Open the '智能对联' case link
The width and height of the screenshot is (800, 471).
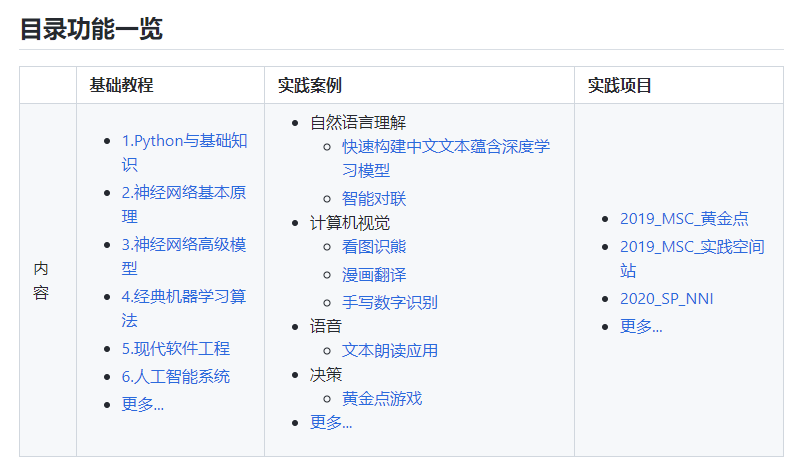374,199
